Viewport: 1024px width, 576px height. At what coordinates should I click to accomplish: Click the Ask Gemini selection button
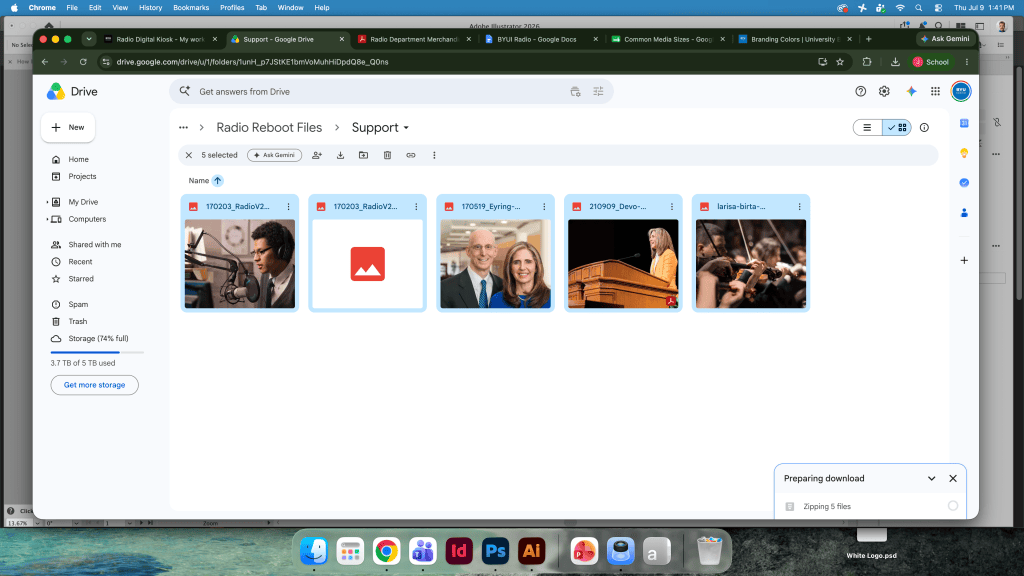coord(274,155)
